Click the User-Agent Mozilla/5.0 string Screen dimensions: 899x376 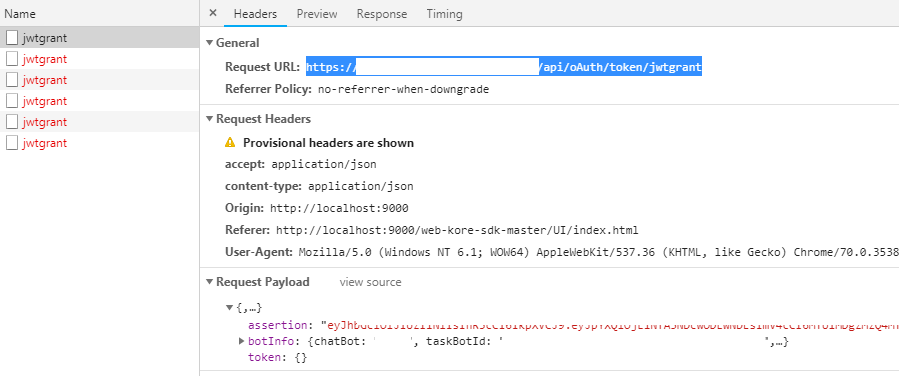[x=599, y=252]
